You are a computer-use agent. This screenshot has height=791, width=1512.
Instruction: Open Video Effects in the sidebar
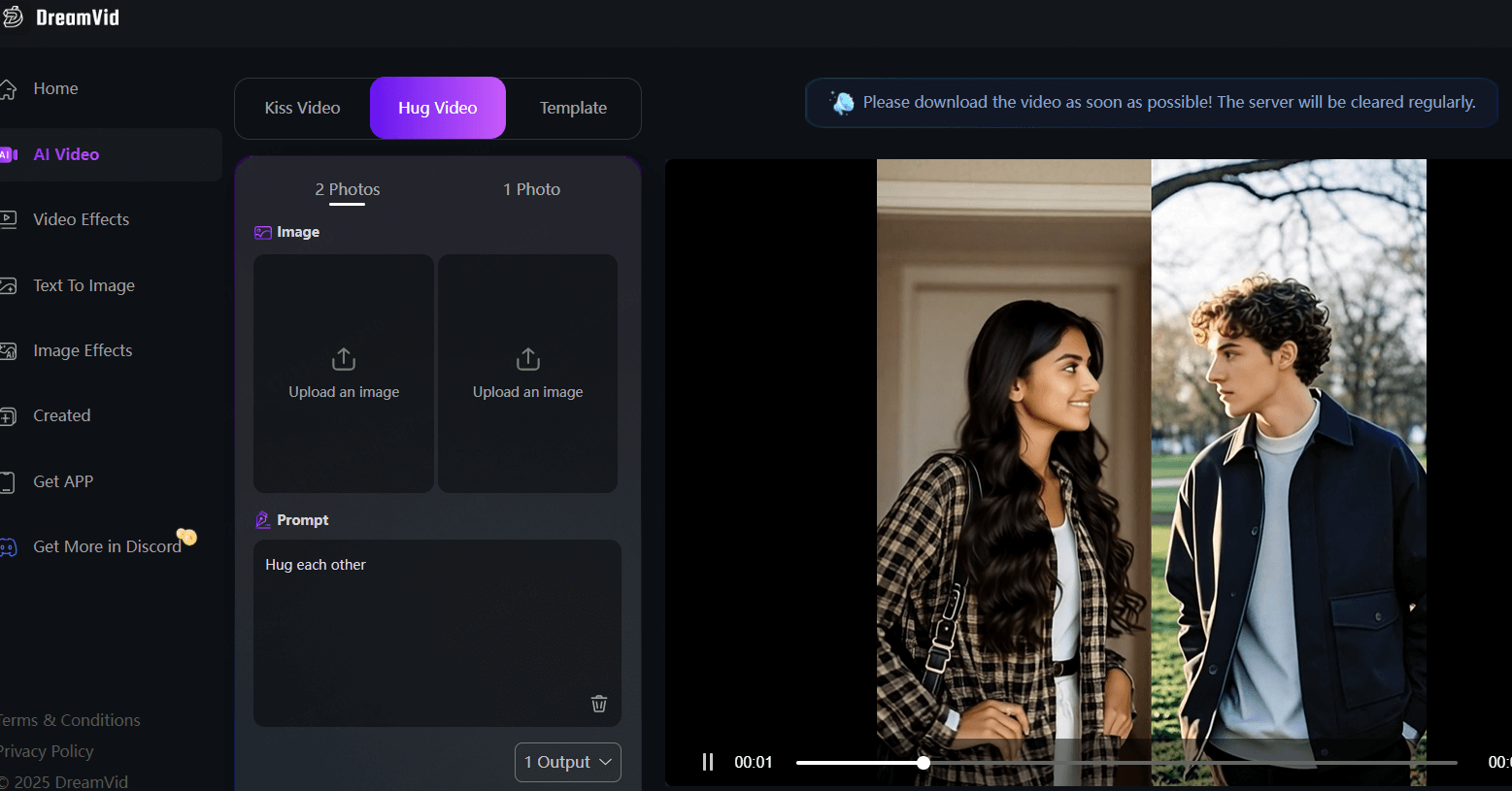tap(81, 219)
